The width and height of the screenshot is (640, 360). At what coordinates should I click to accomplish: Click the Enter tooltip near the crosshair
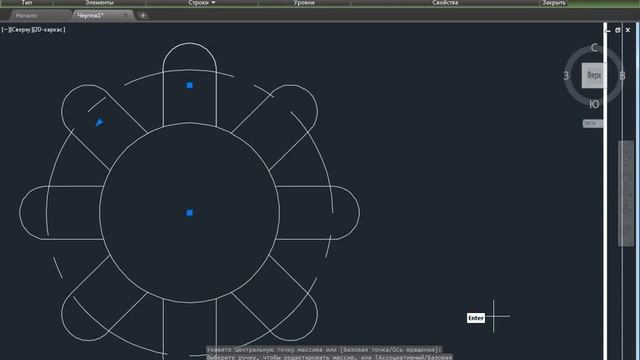(476, 318)
